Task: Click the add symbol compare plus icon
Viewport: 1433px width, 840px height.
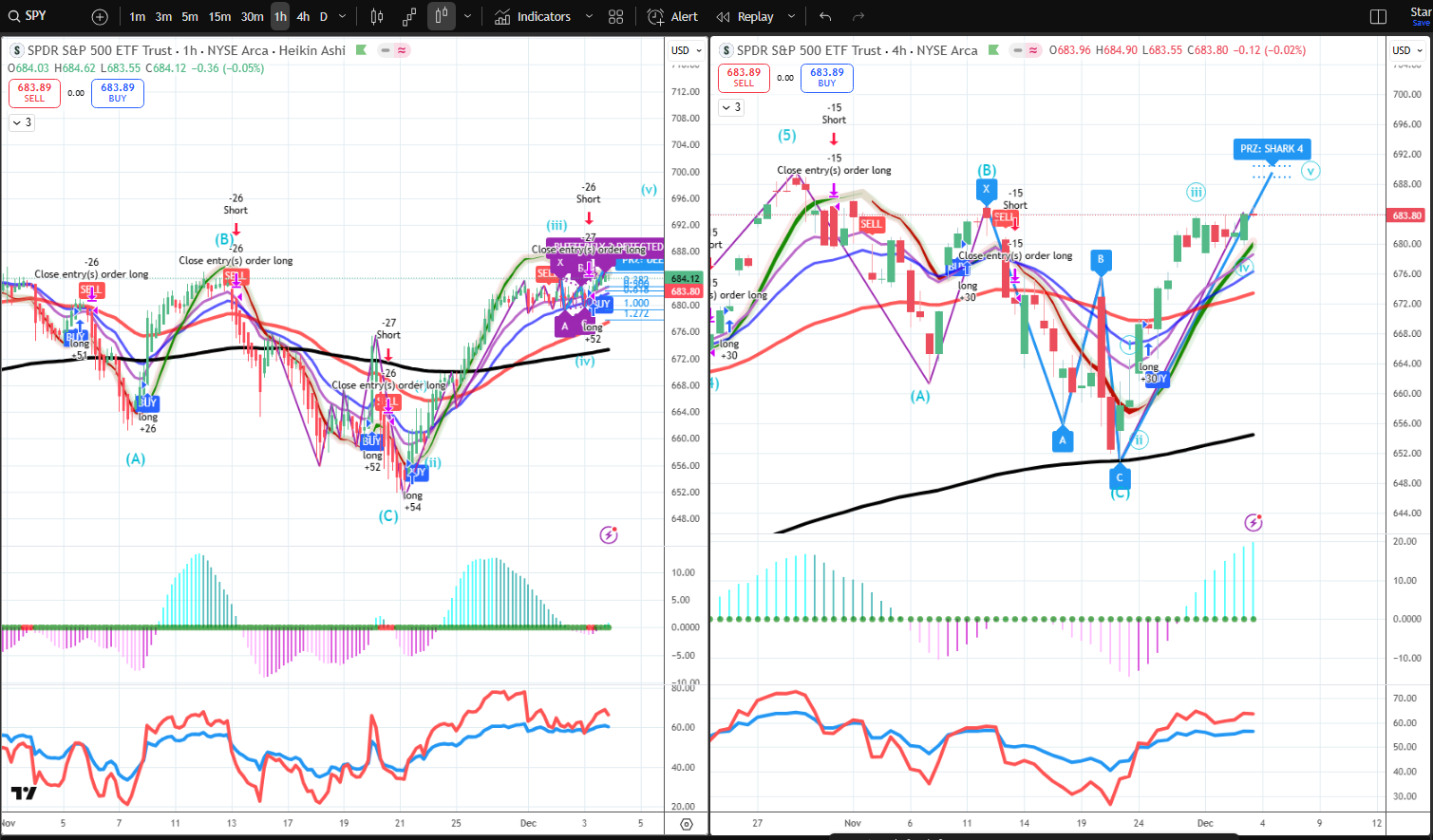Action: pos(100,17)
